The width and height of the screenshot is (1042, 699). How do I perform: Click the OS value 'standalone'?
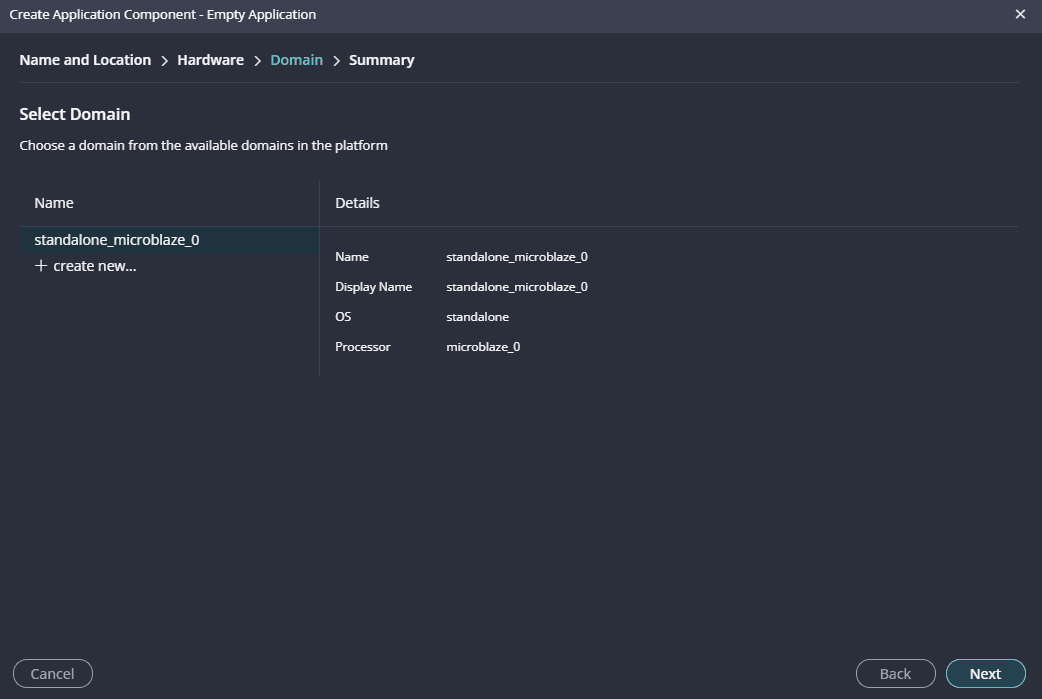click(477, 317)
